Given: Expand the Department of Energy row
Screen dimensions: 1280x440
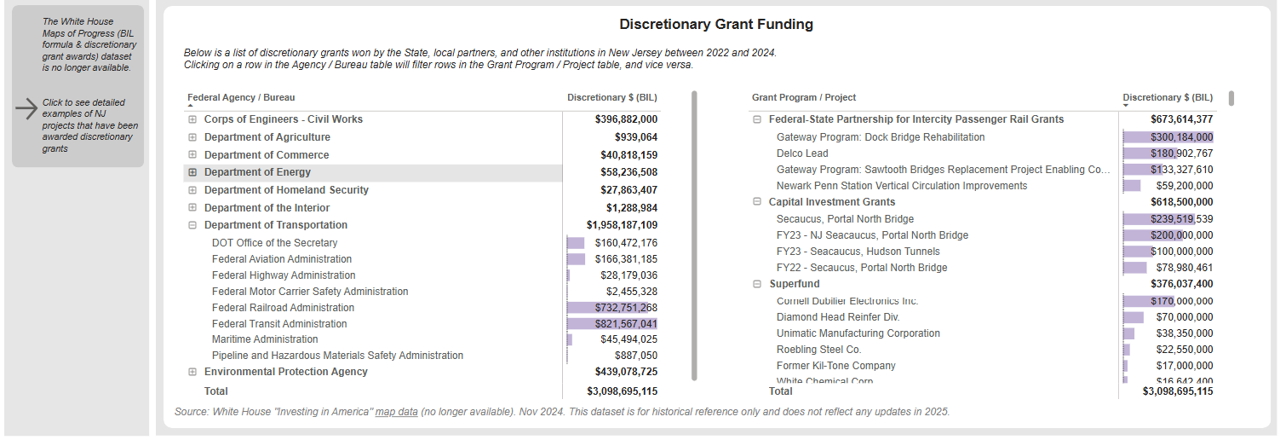Looking at the screenshot, I should [x=192, y=173].
